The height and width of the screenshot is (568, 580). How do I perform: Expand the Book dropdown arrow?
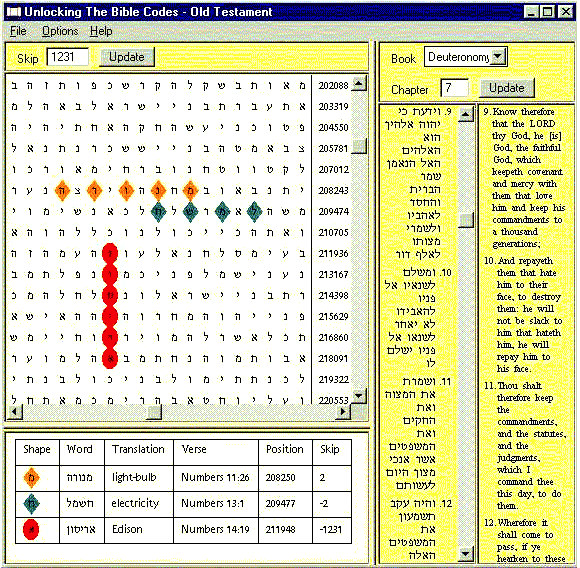click(498, 57)
